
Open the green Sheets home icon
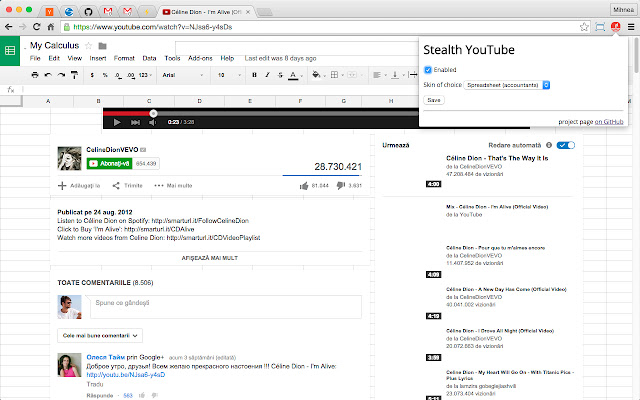pos(10,51)
